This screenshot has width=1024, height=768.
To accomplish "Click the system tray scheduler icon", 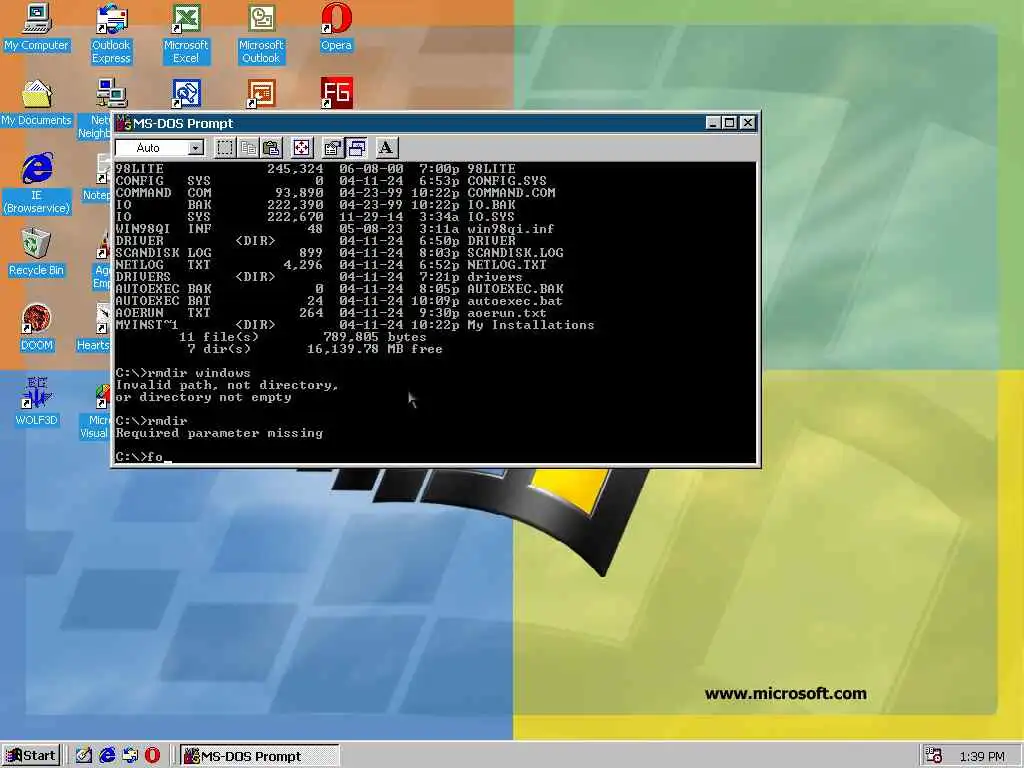I will (934, 756).
